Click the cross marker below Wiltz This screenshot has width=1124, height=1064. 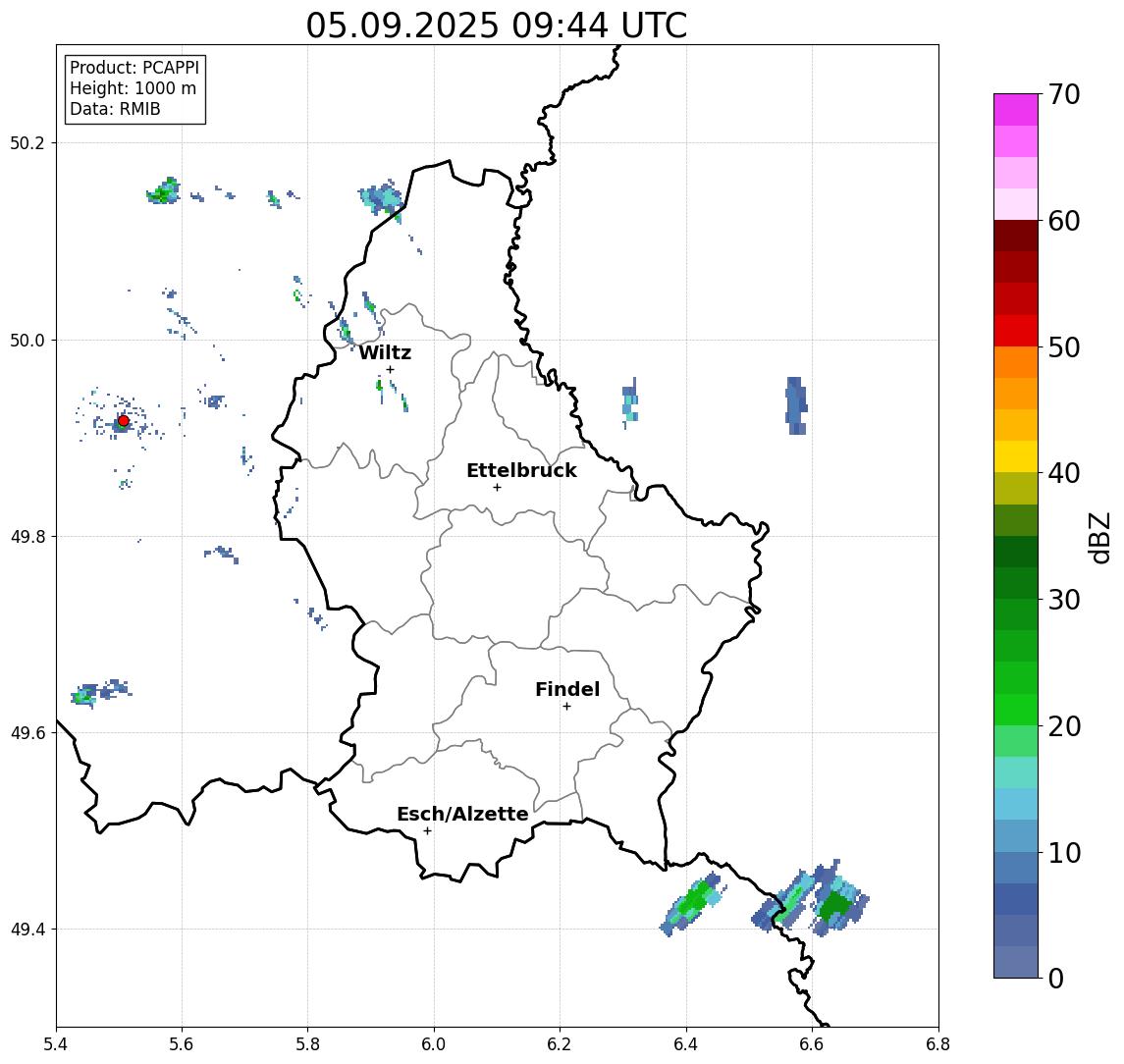point(390,369)
